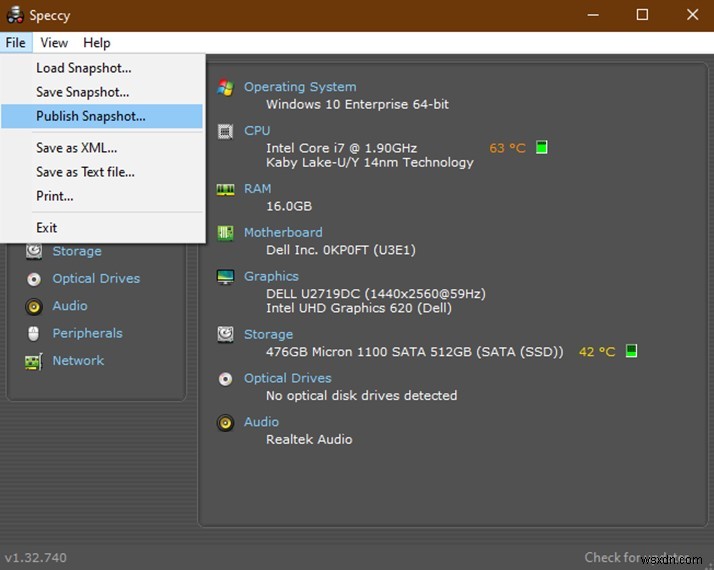This screenshot has height=570, width=714.
Task: Click DELL U2719DC monitor entry
Action: pos(376,294)
